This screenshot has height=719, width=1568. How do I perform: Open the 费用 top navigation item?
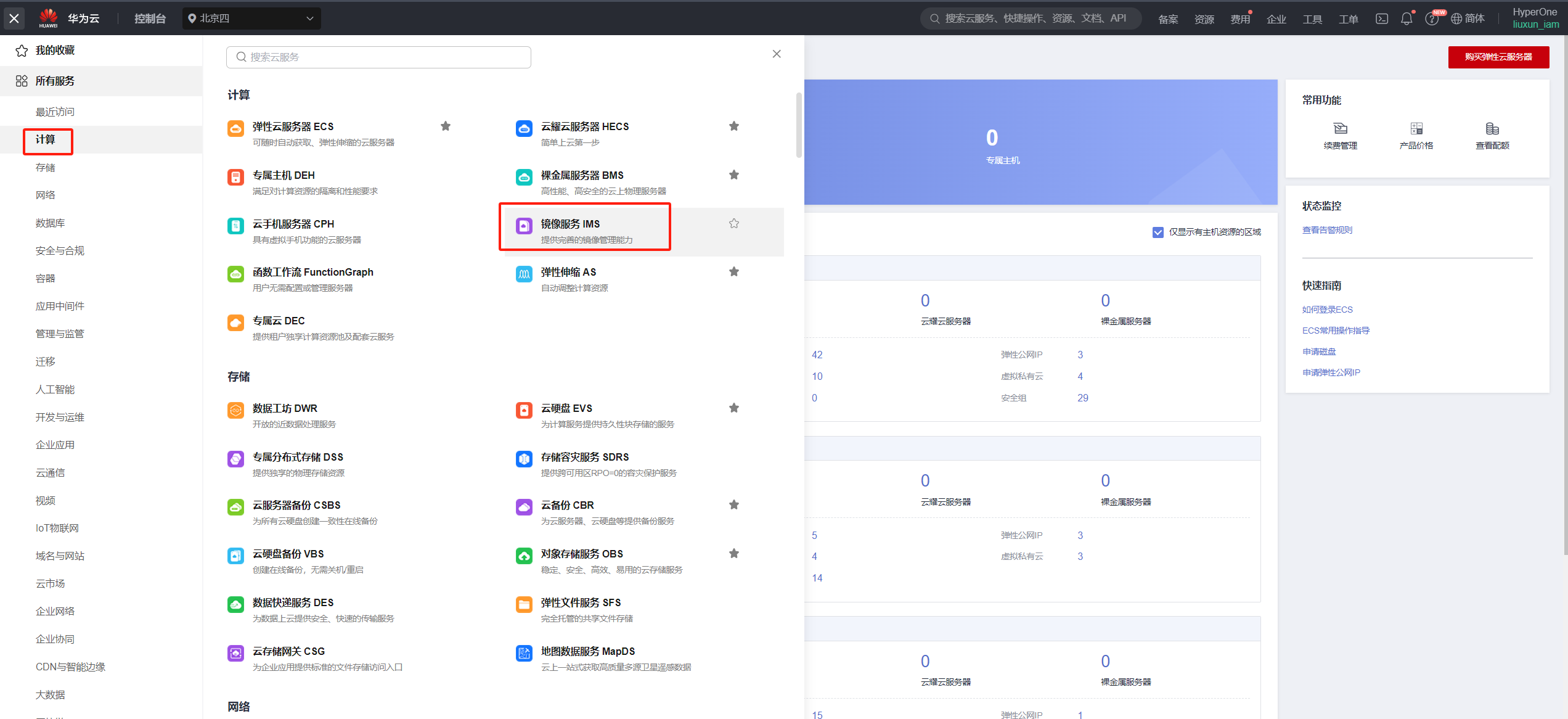click(x=1240, y=19)
